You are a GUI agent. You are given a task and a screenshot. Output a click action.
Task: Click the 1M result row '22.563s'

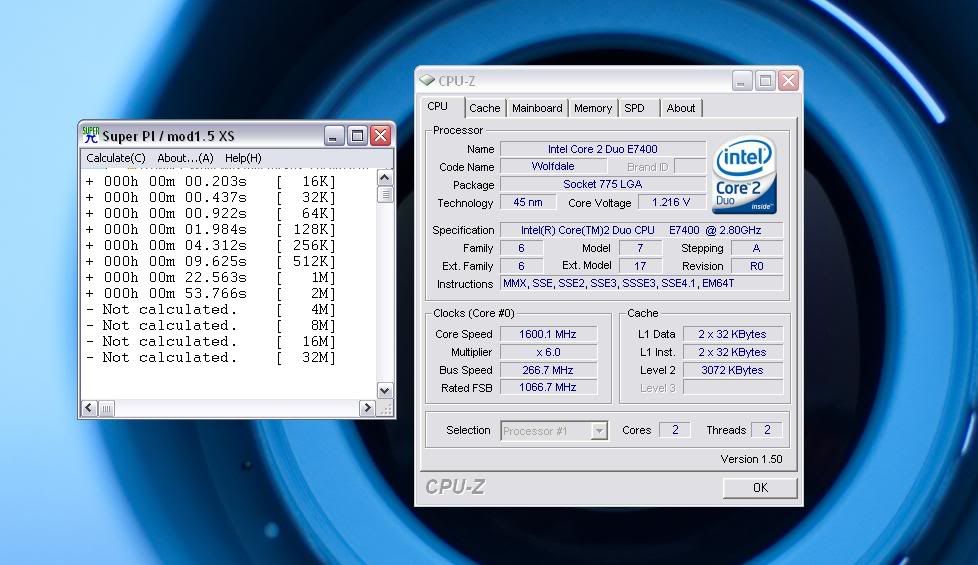(211, 278)
